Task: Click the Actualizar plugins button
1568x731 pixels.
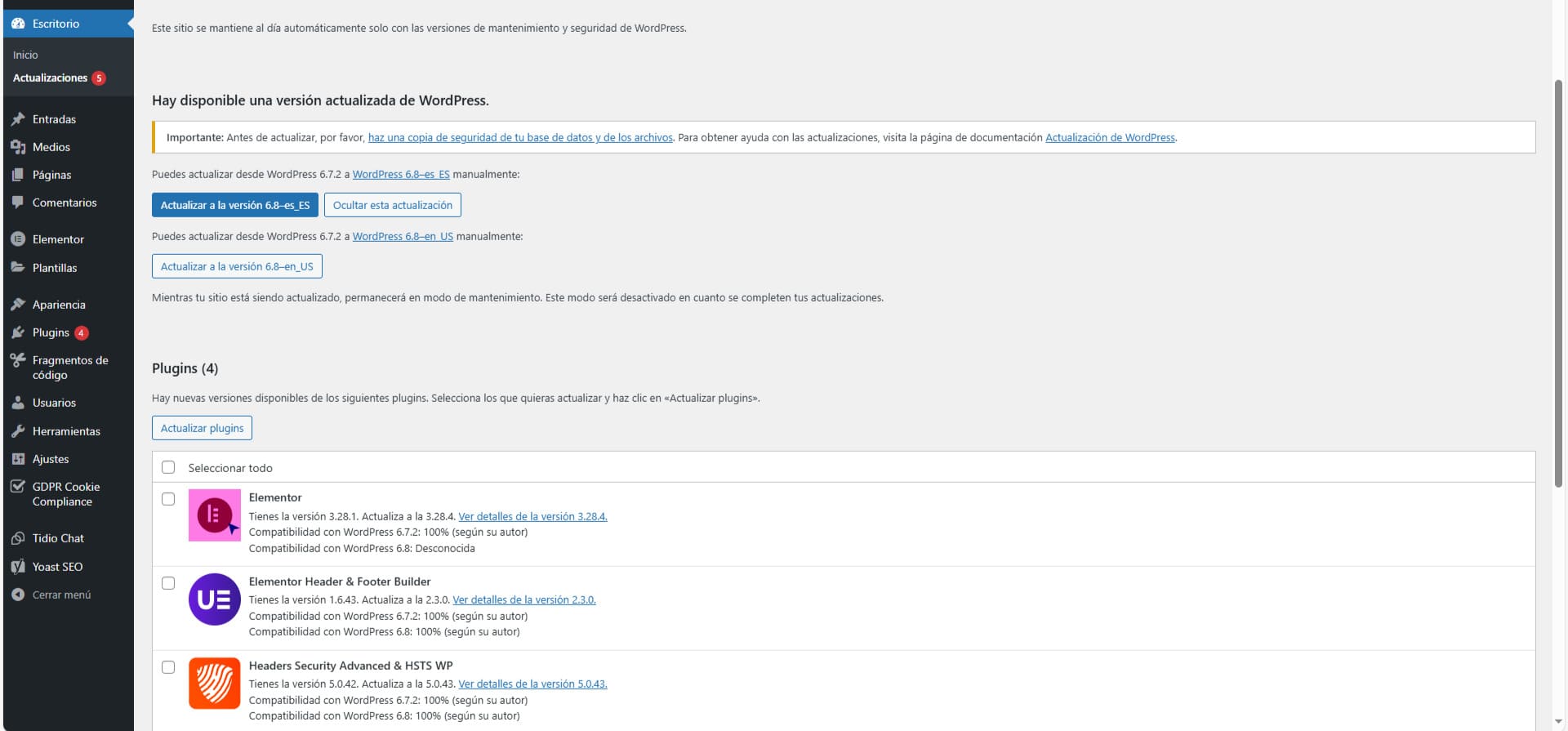Action: 202,428
